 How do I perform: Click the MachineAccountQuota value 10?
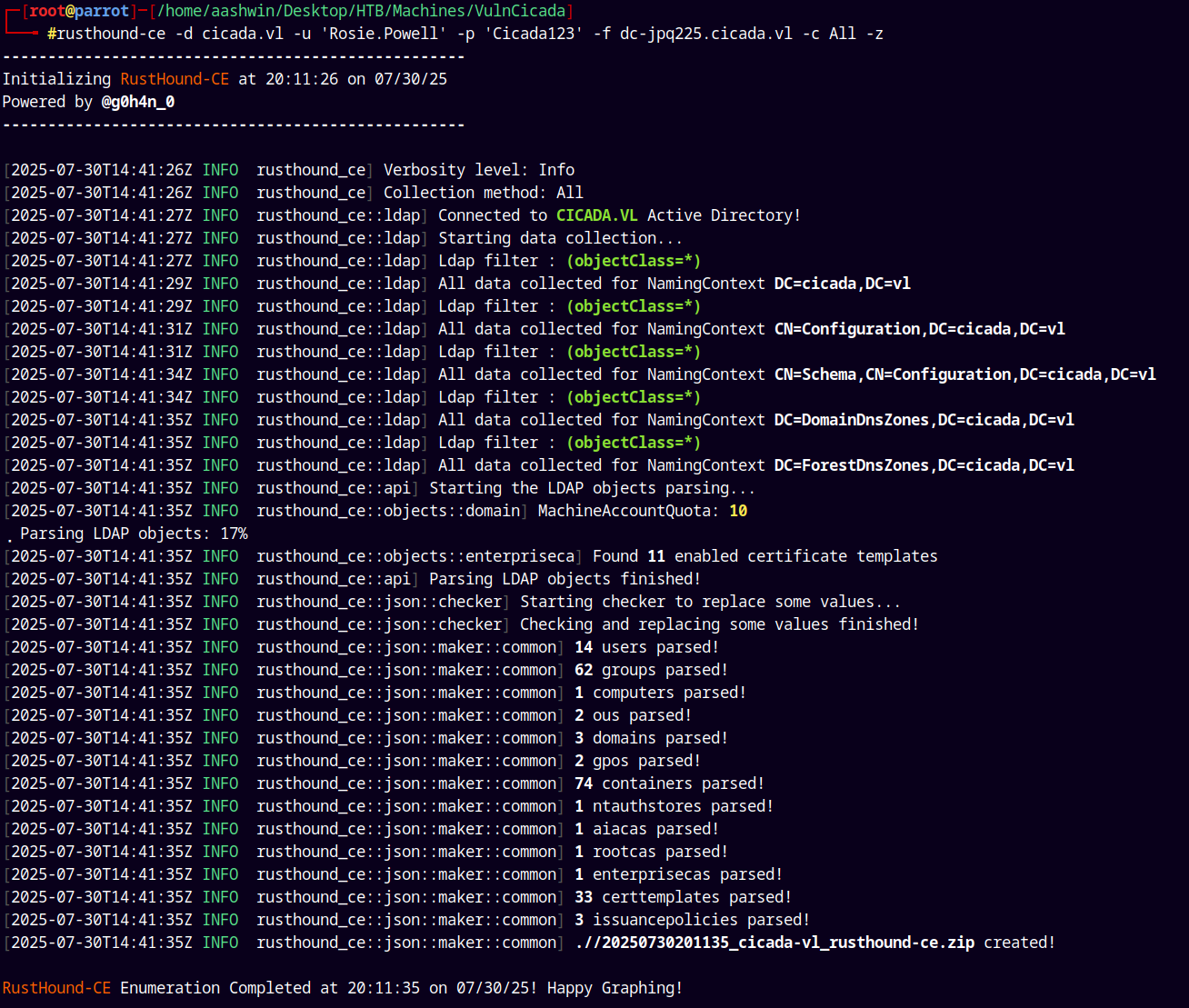(x=738, y=511)
